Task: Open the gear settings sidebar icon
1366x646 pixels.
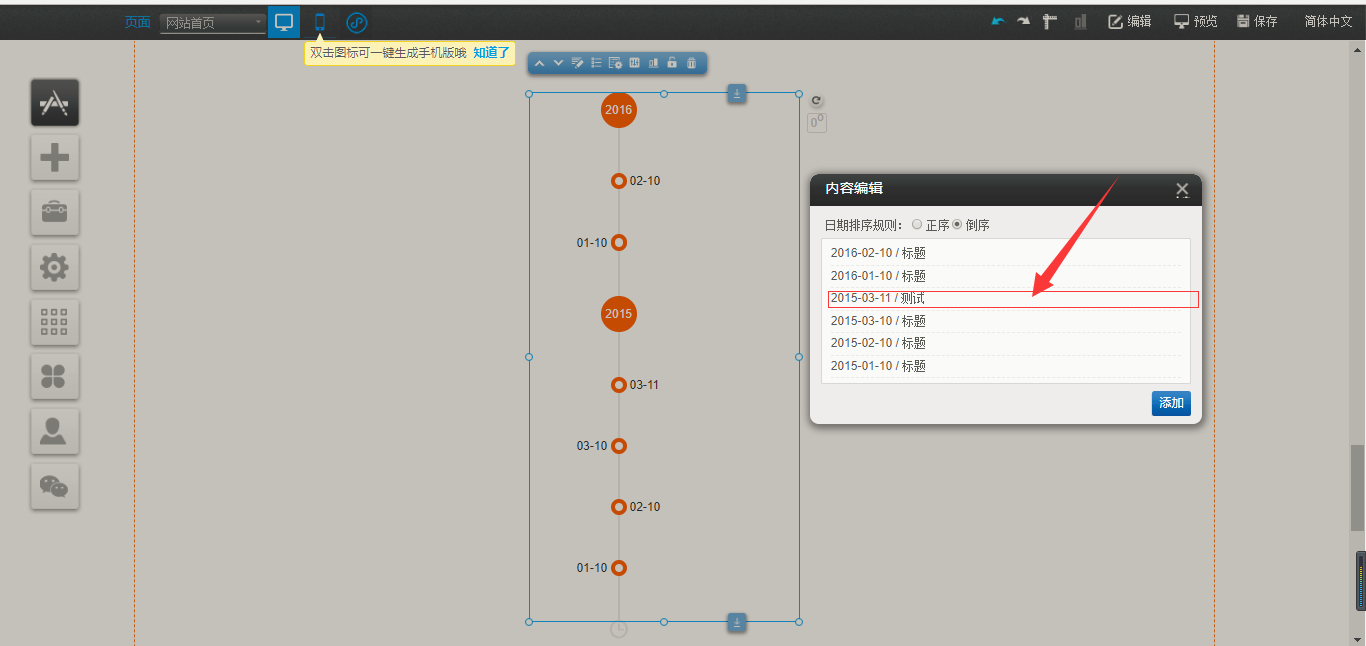Action: 55,267
